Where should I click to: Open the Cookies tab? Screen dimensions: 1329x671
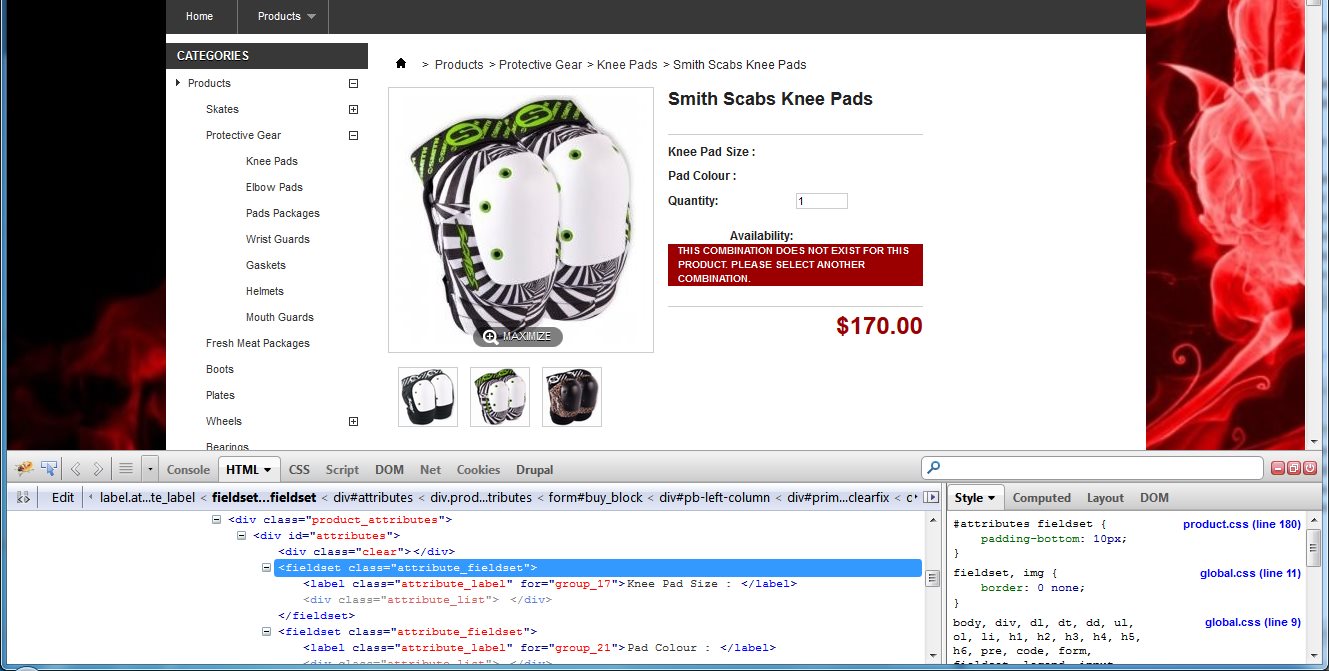[478, 469]
